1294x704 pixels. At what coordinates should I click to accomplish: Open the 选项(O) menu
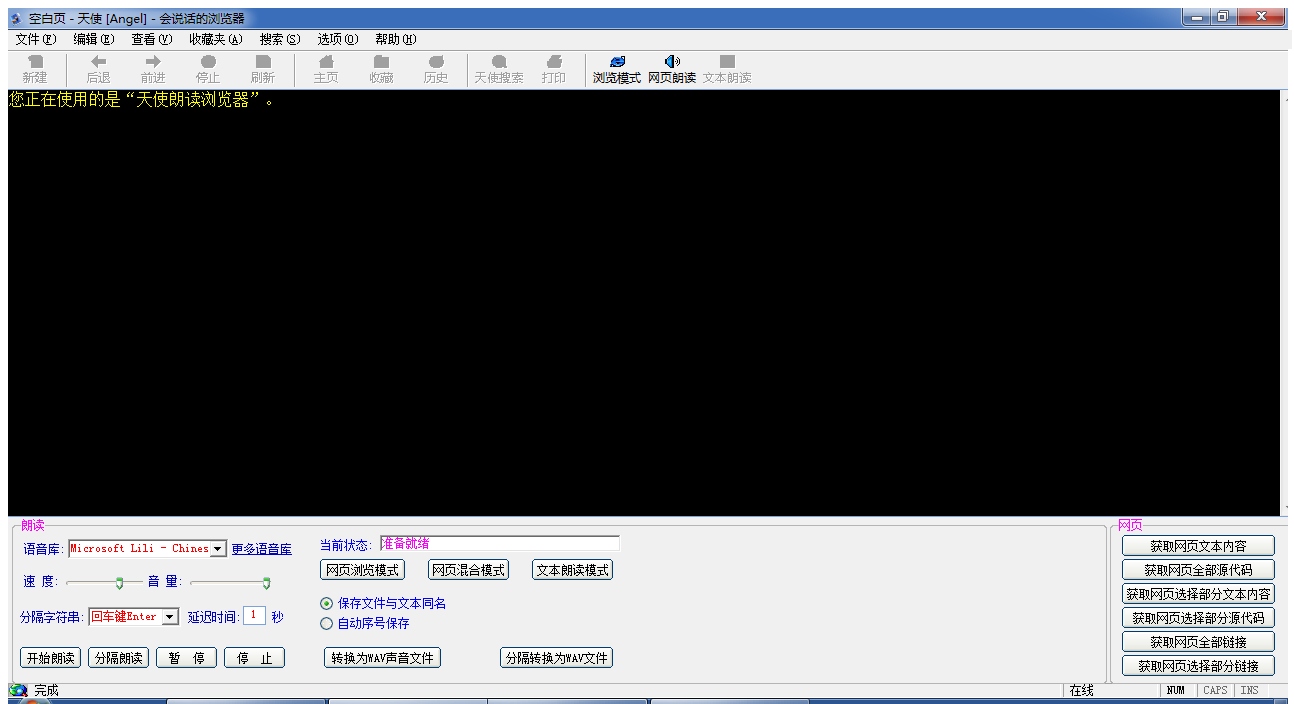tap(338, 39)
